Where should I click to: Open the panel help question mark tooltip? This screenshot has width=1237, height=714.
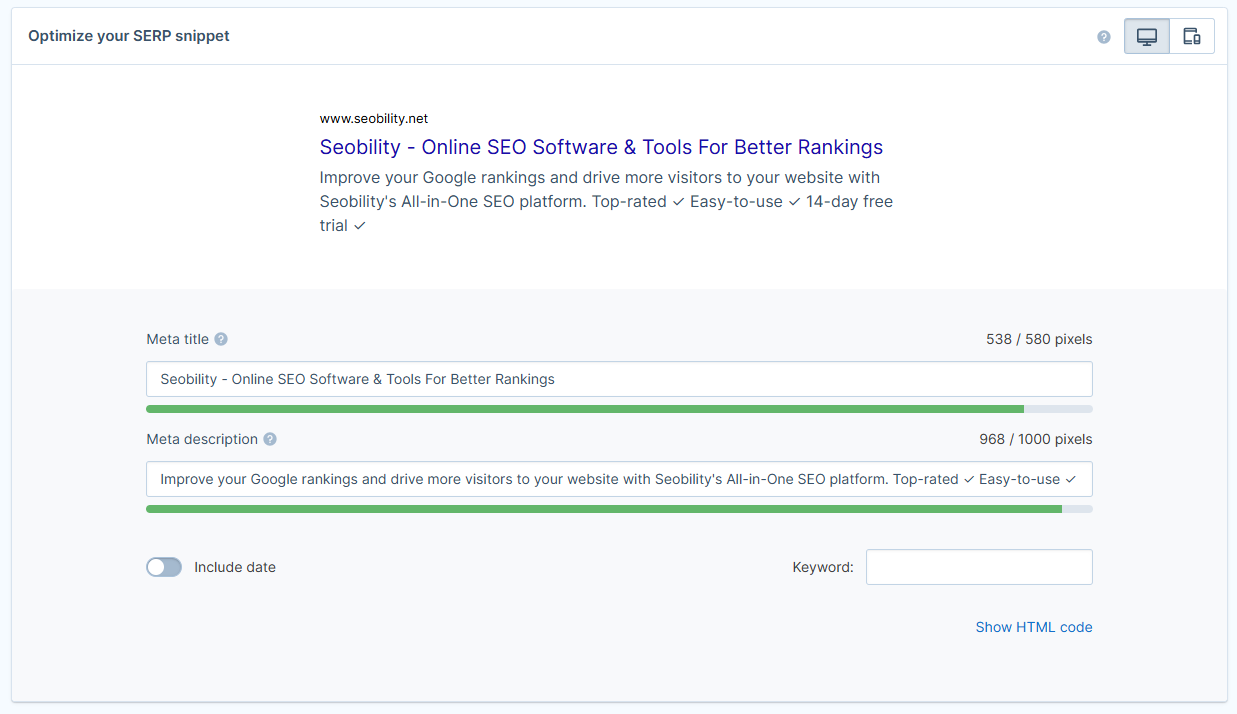click(x=1103, y=36)
